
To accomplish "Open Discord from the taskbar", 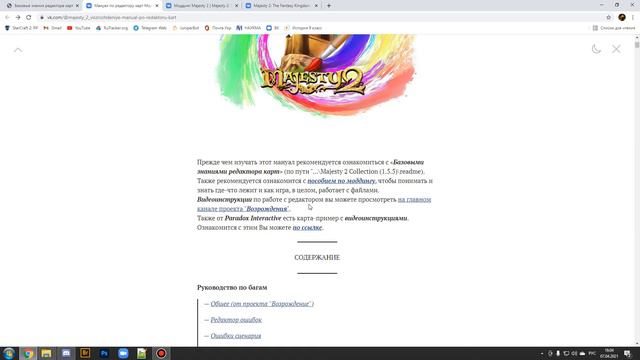I will (66, 353).
